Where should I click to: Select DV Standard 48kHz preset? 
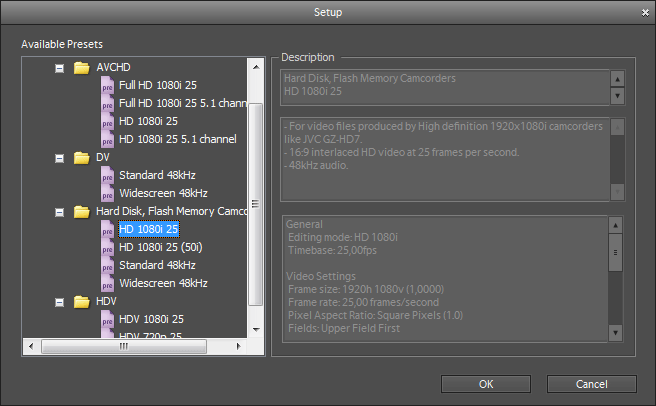pos(156,175)
